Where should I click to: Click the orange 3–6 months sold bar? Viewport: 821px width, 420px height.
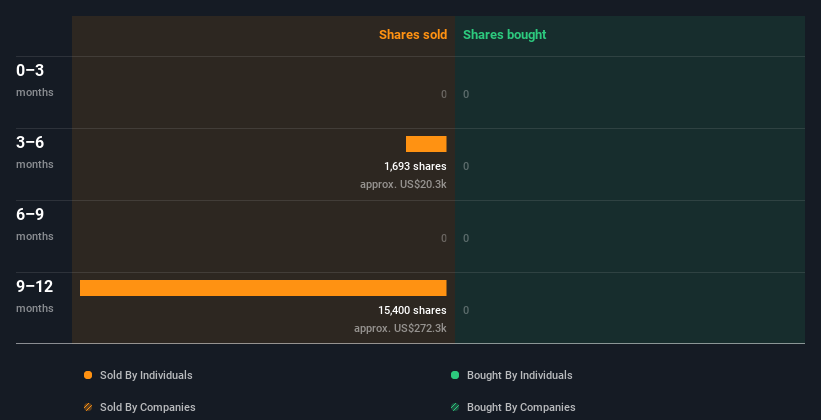(426, 144)
